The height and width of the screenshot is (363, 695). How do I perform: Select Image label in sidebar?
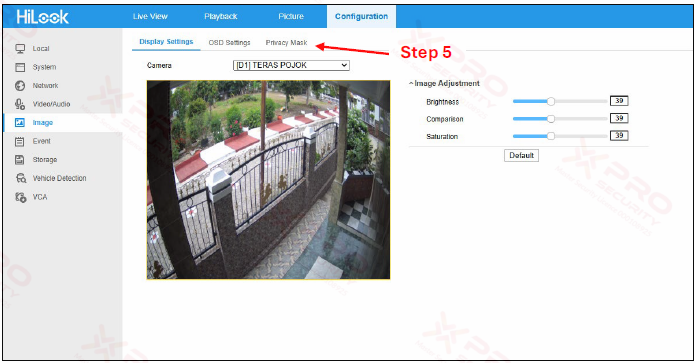pos(43,123)
